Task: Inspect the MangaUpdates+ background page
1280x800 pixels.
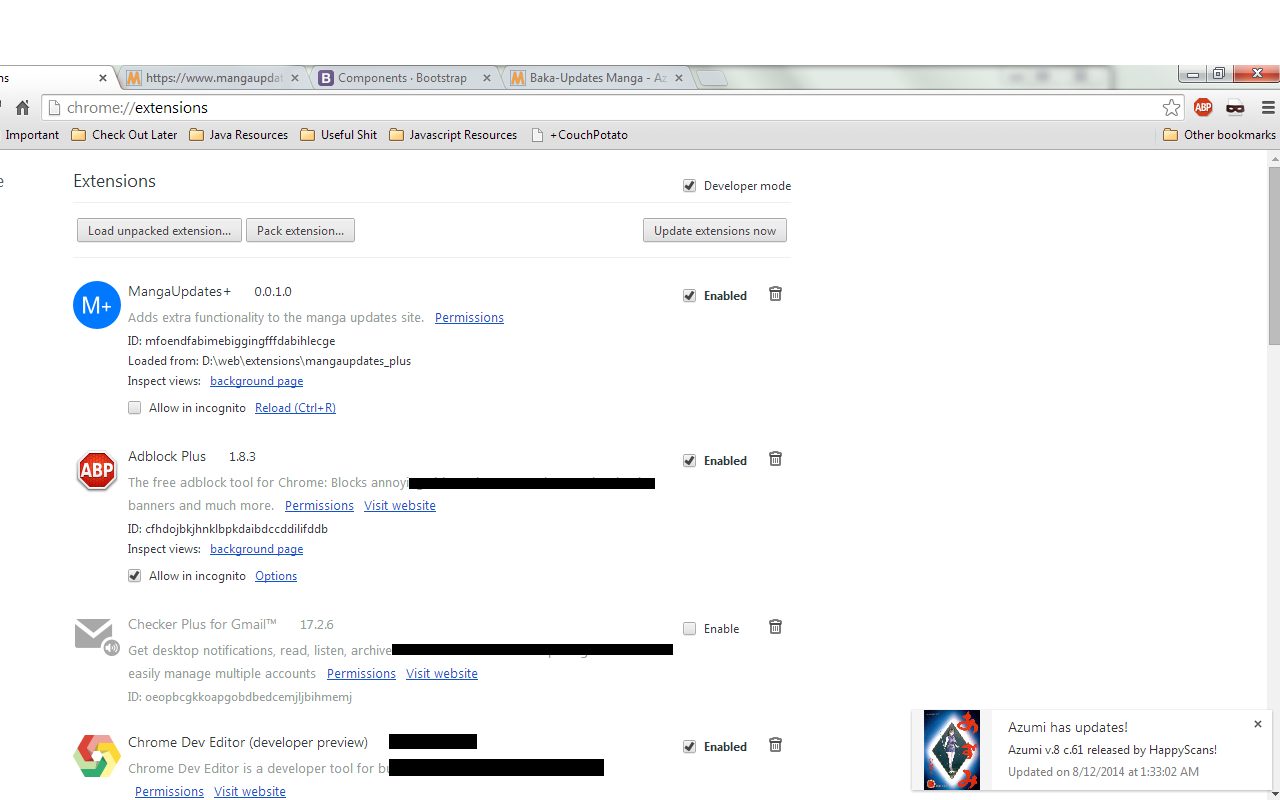Action: 256,381
